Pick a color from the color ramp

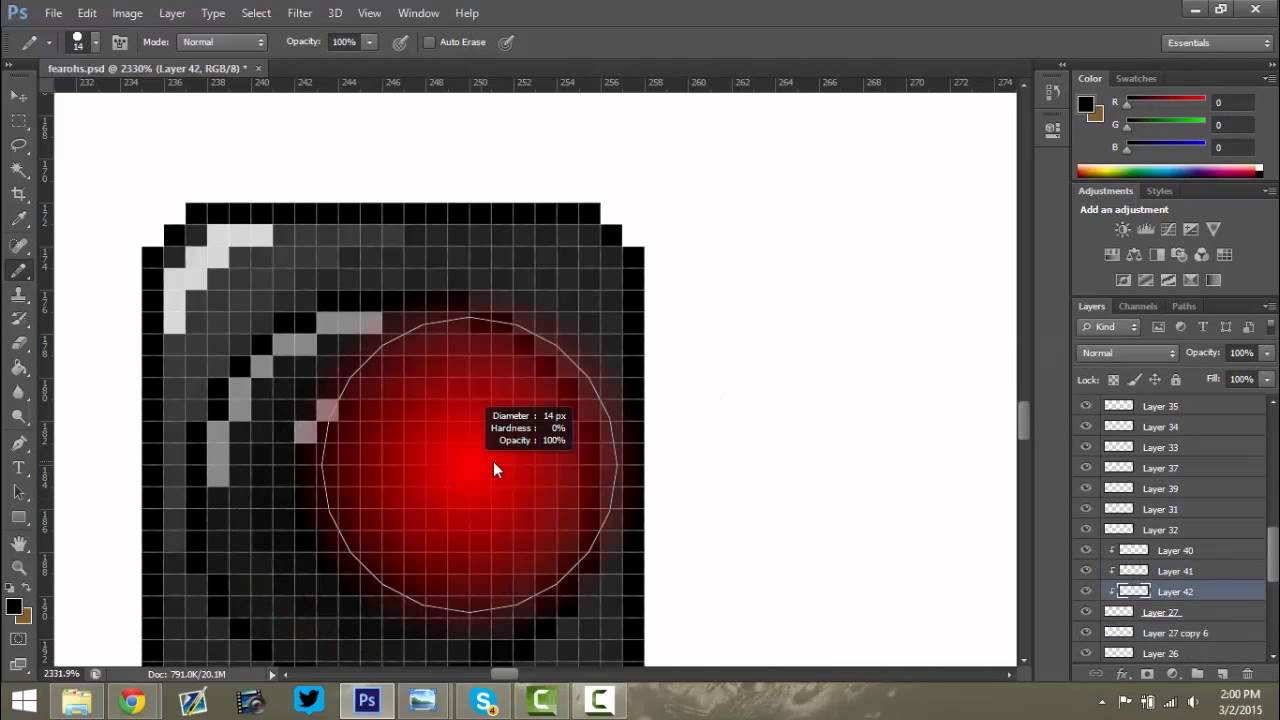pos(1169,171)
